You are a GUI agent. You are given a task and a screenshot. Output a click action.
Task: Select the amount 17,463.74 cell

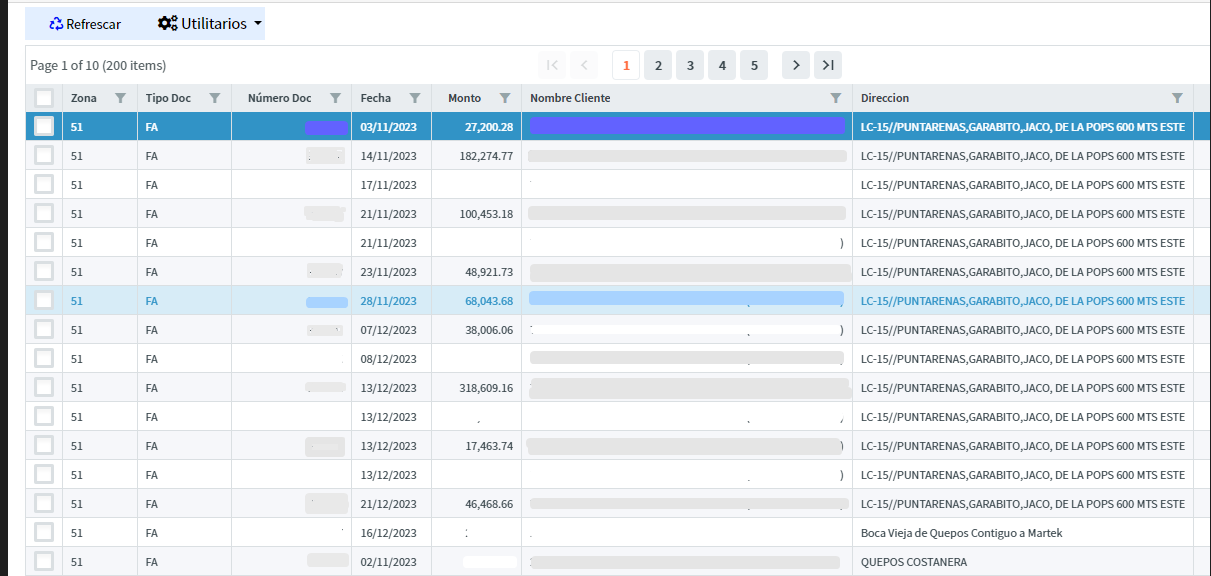click(x=476, y=446)
